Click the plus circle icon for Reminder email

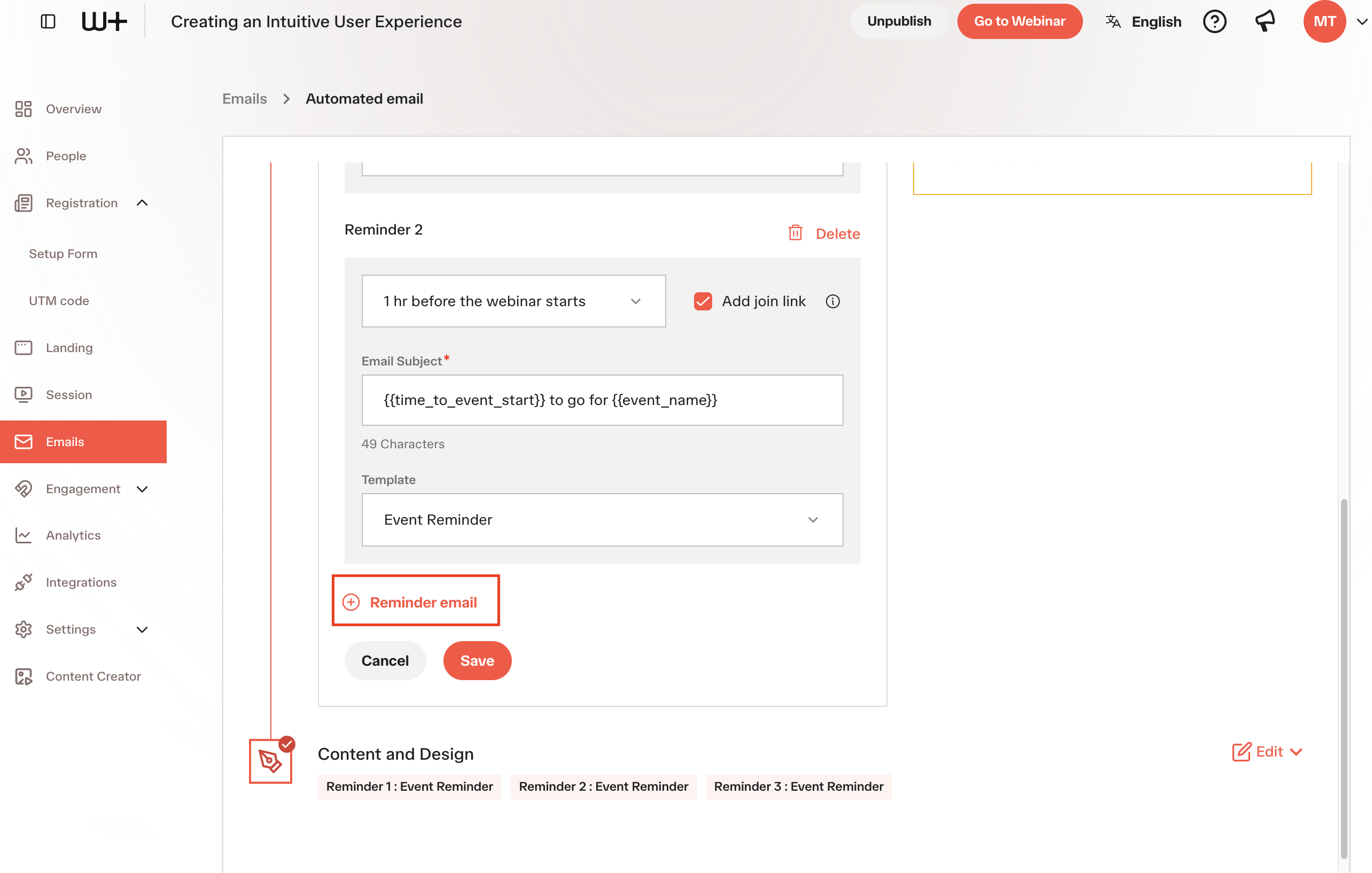351,602
